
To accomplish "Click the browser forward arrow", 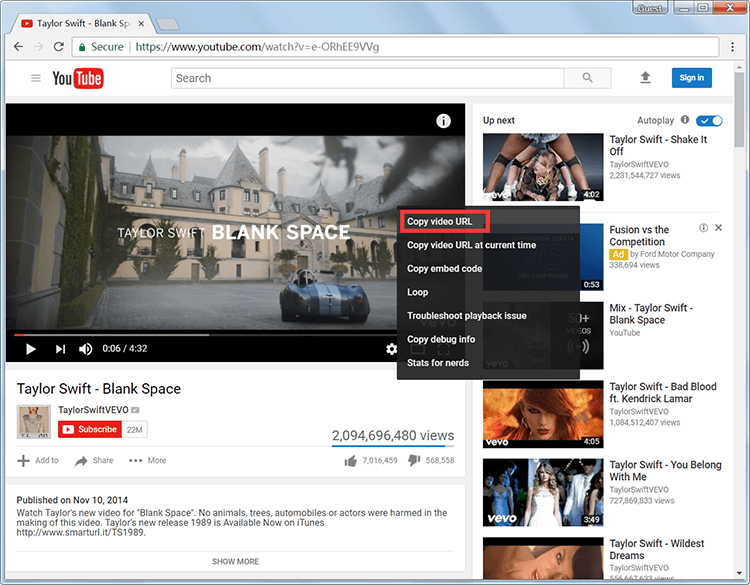I will point(39,46).
